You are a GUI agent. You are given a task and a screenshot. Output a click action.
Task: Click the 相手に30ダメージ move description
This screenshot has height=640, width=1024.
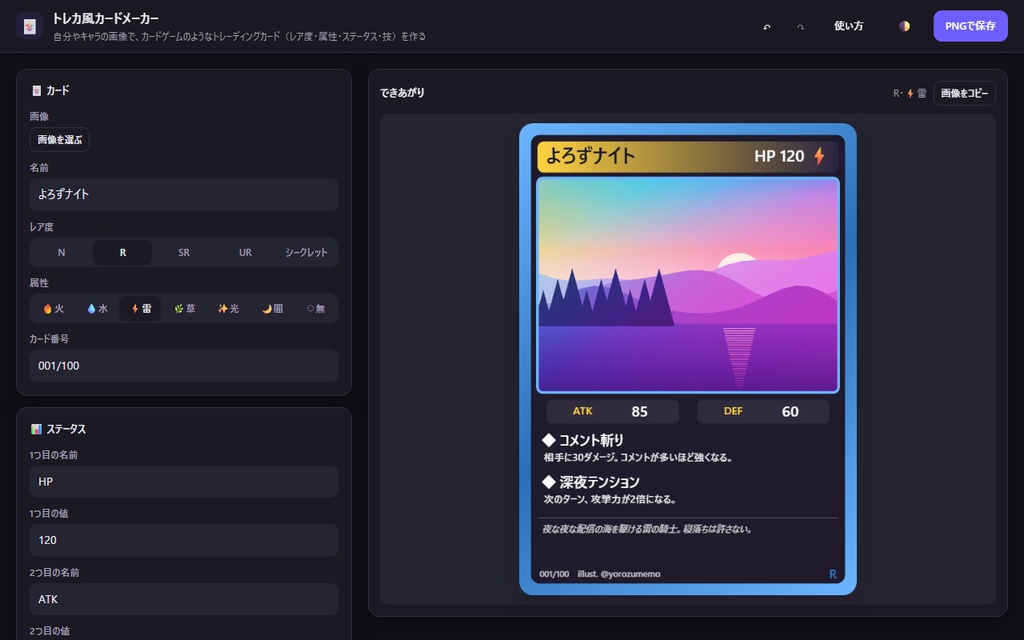click(638, 457)
